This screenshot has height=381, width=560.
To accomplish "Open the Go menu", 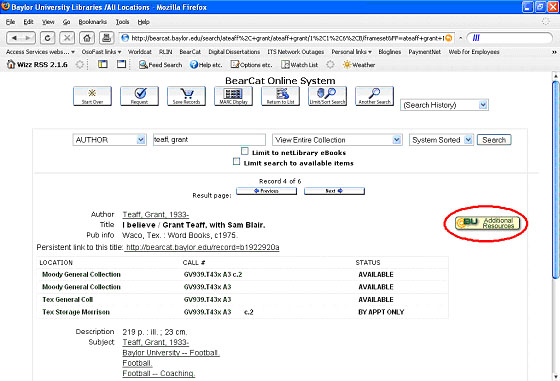I will (x=66, y=22).
